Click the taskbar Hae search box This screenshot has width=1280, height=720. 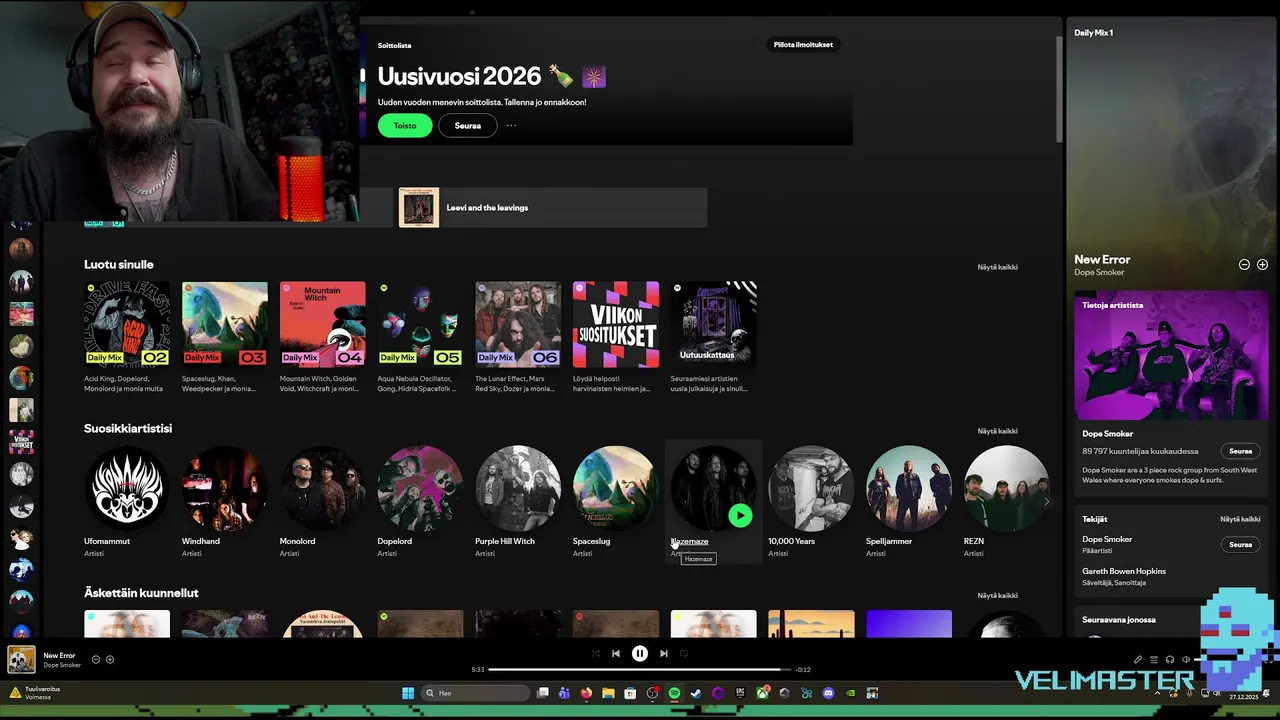coord(476,693)
